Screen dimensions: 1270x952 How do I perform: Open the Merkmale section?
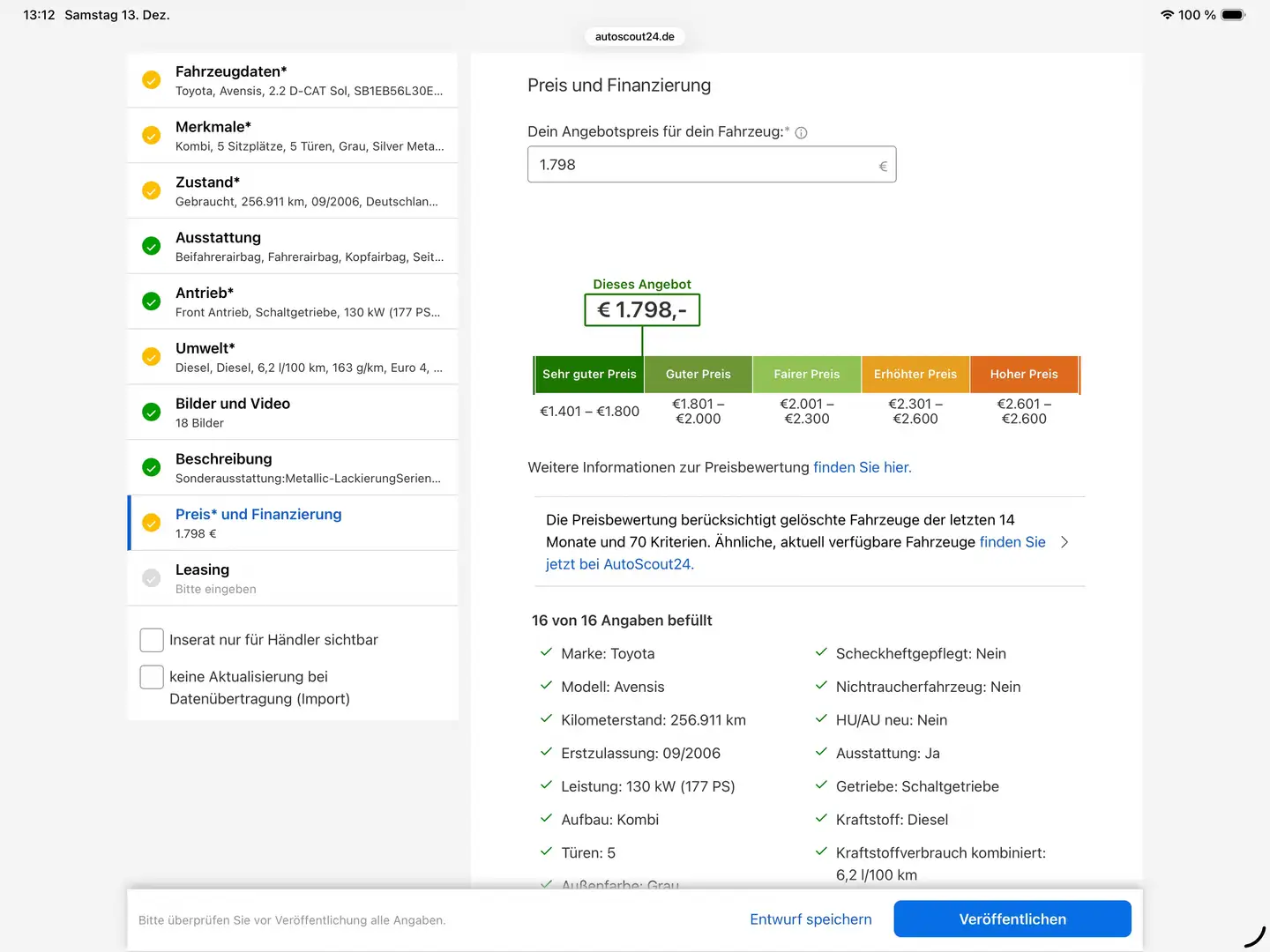click(x=293, y=136)
